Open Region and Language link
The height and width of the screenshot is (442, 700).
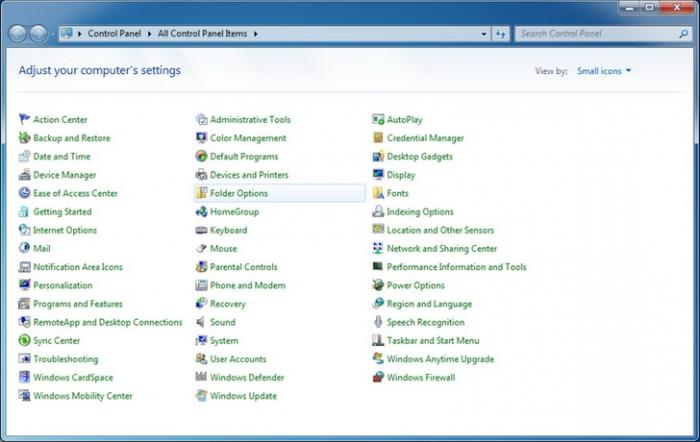coord(429,304)
